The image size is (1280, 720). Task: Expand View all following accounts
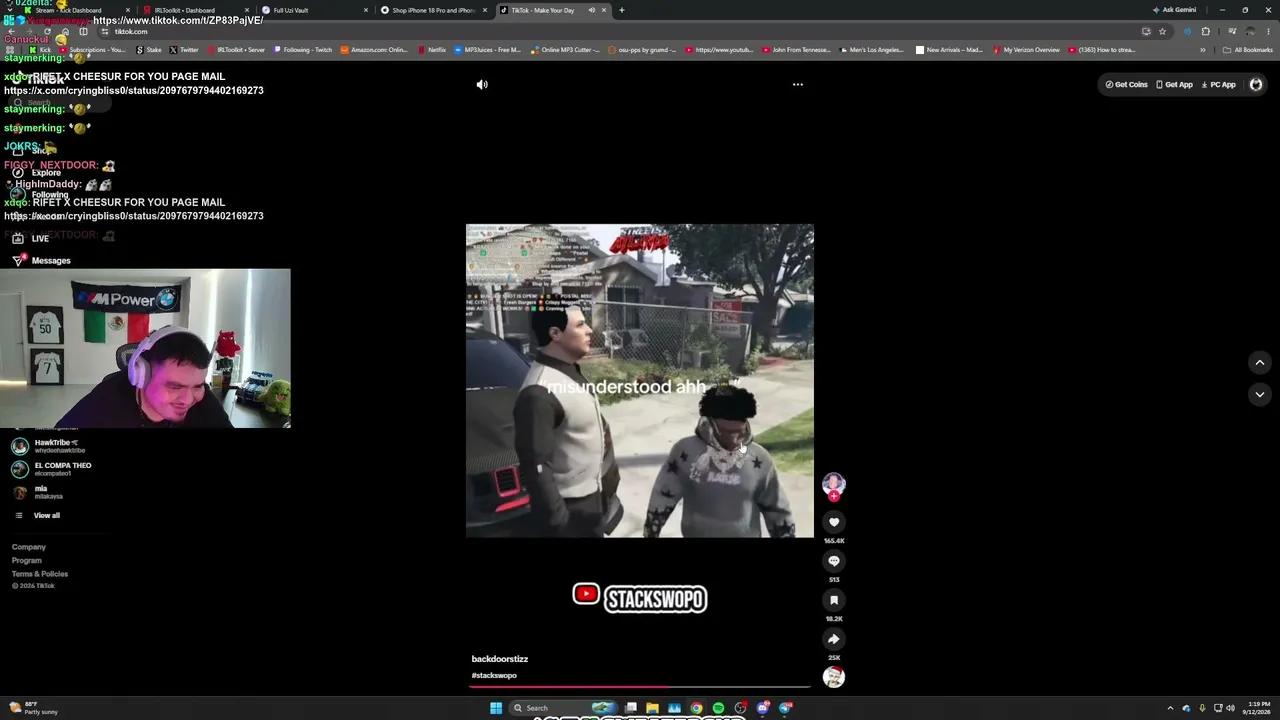tap(37, 516)
